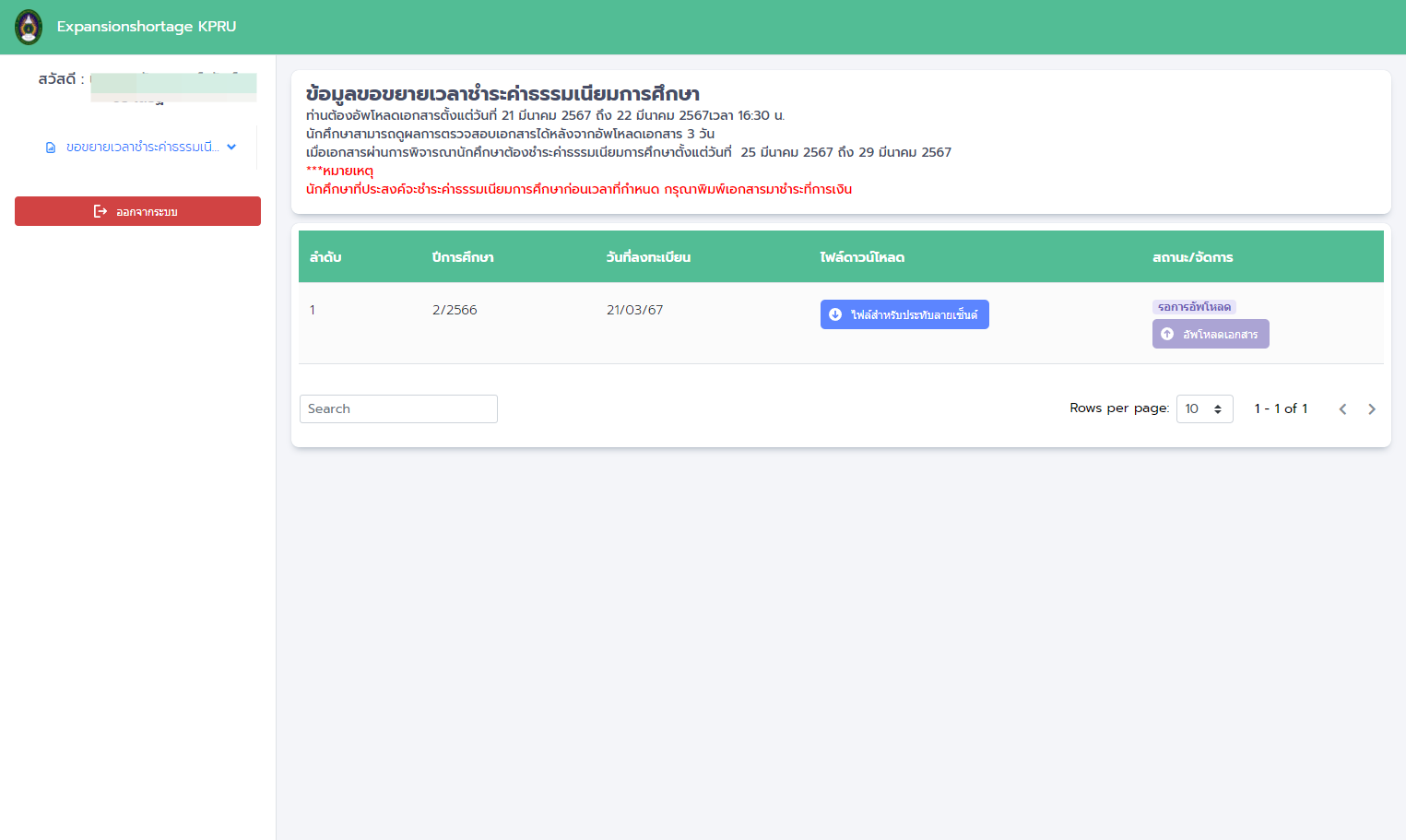1406x840 pixels.
Task: Open the ขอขยายเวลาชำระค่าธรรมเนียม sidebar menu item
Action: tap(141, 148)
